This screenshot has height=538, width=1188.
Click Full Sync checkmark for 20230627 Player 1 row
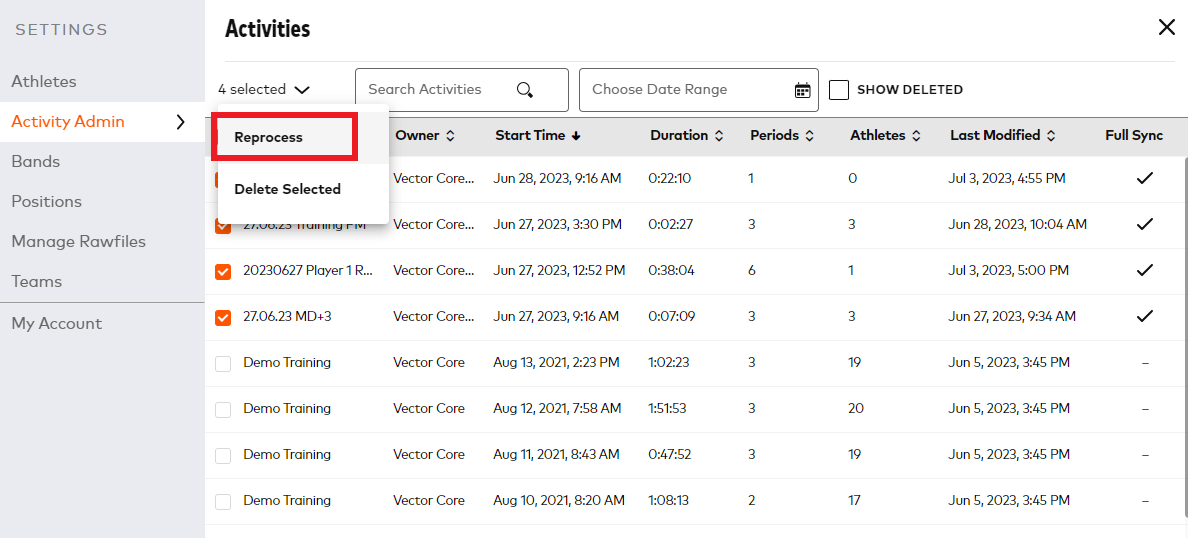[1145, 270]
